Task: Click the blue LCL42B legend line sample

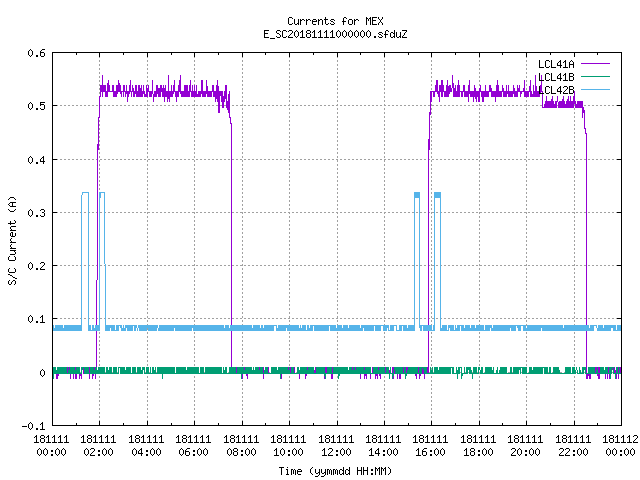Action: click(x=595, y=89)
